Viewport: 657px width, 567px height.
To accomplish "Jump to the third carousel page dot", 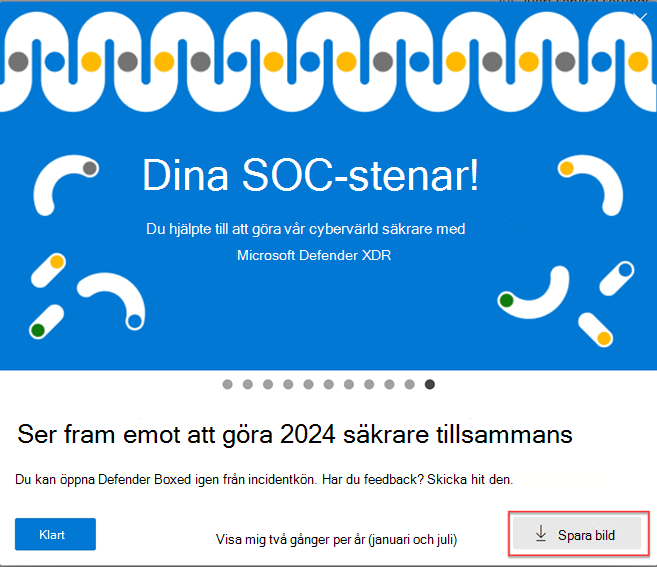I will coord(268,384).
